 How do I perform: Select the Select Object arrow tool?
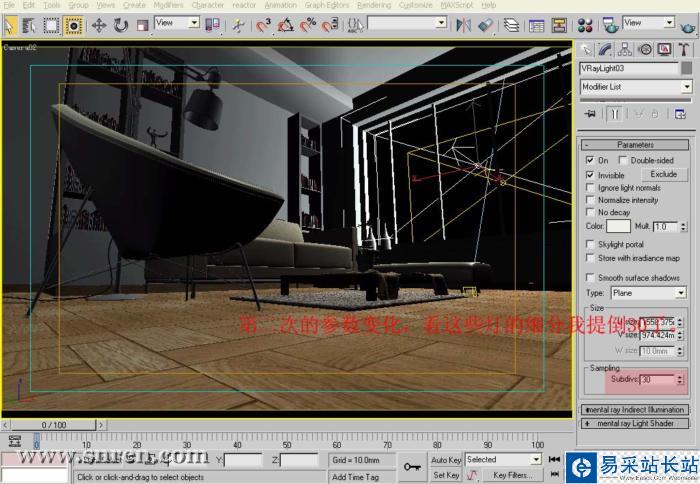pyautogui.click(x=9, y=25)
